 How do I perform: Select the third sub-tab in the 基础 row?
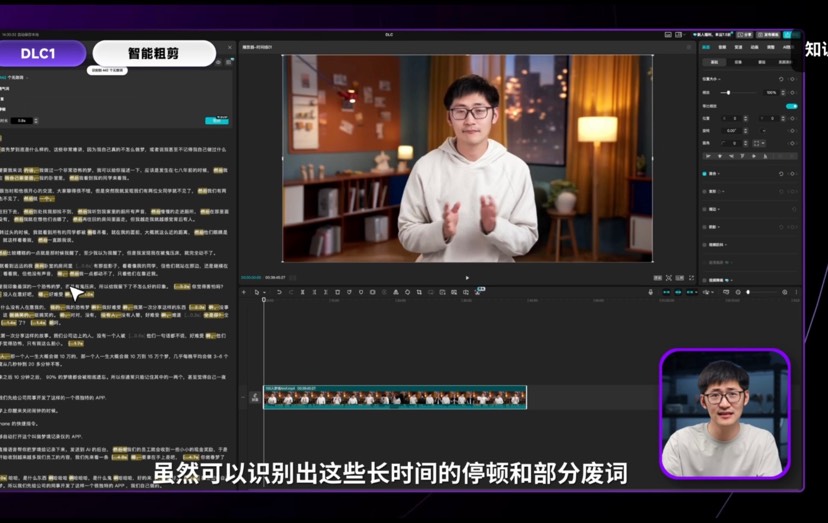pos(761,62)
